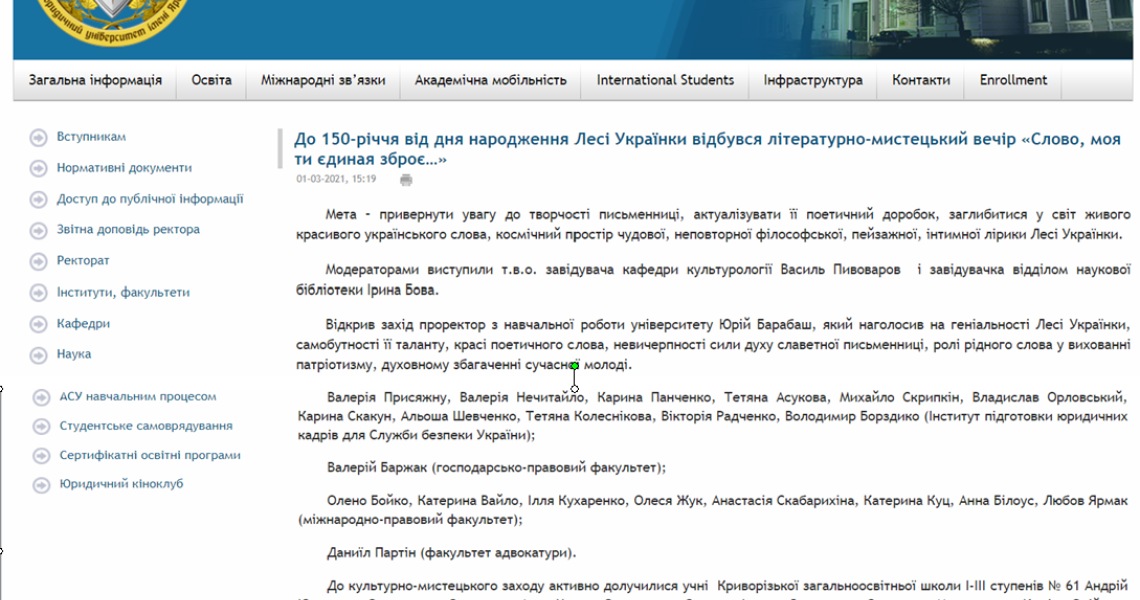1140x600 pixels.
Task: Open Академічна мобільність menu
Action: coord(491,80)
